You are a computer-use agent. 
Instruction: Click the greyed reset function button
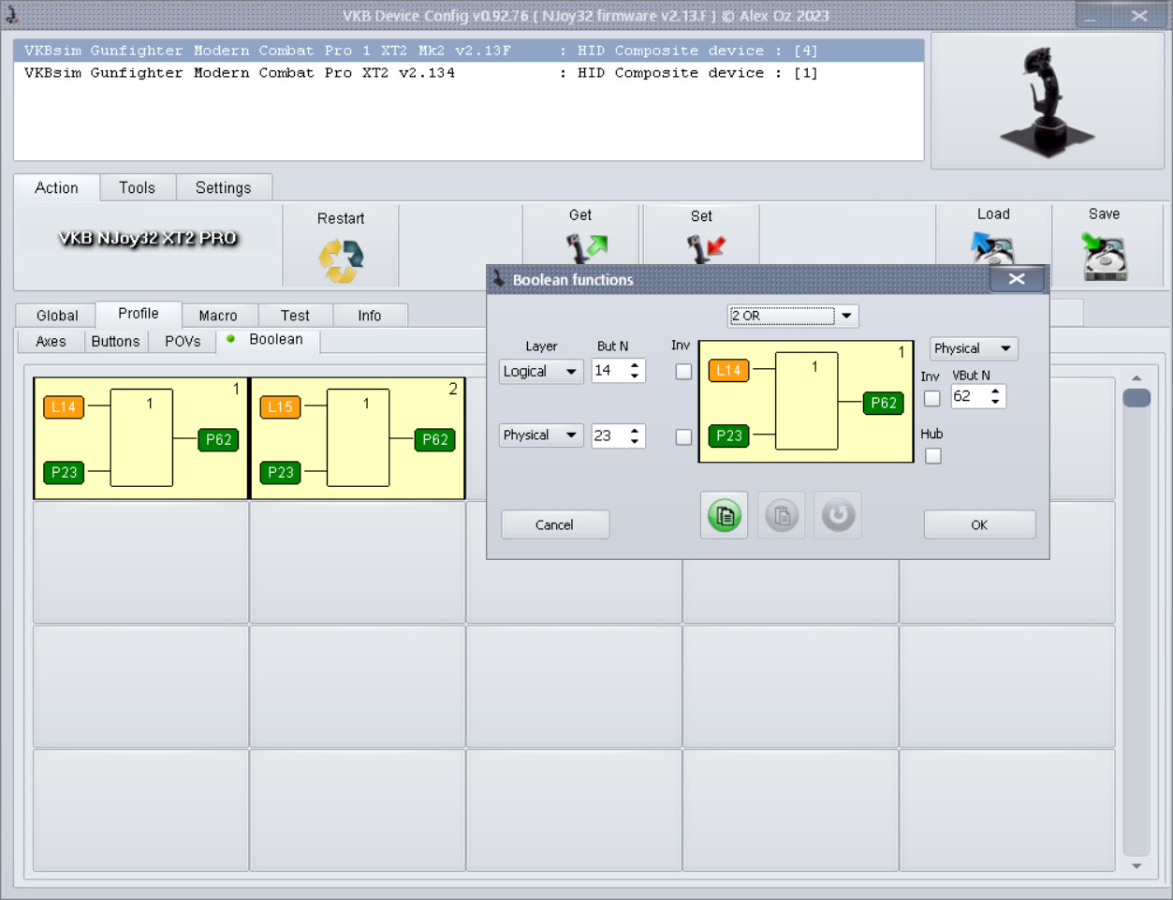point(838,515)
